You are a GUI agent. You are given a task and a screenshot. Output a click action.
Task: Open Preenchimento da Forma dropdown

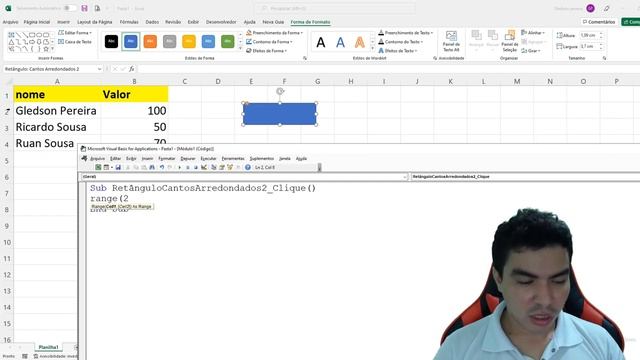coord(274,33)
